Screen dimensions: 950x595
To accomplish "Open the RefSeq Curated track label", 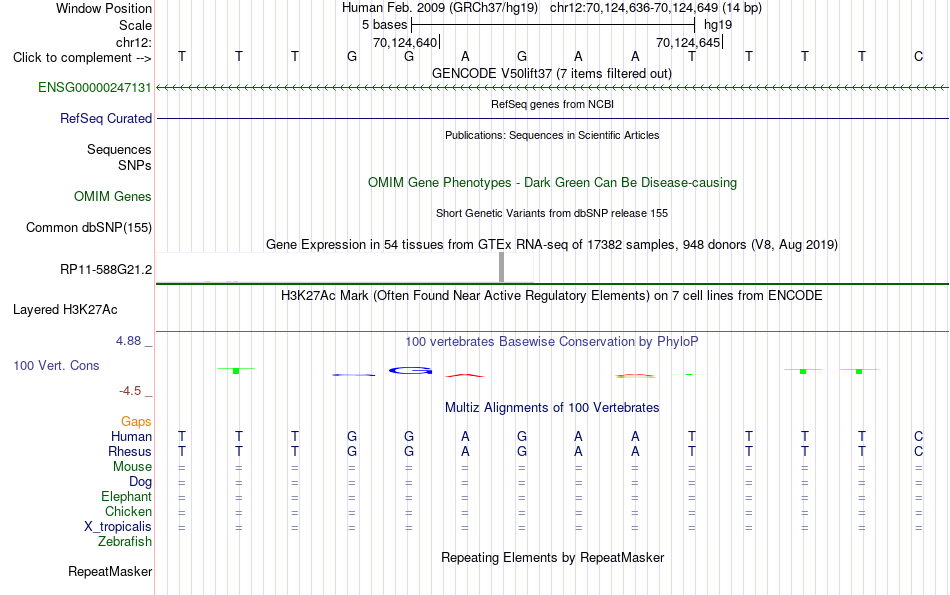I will tap(105, 118).
